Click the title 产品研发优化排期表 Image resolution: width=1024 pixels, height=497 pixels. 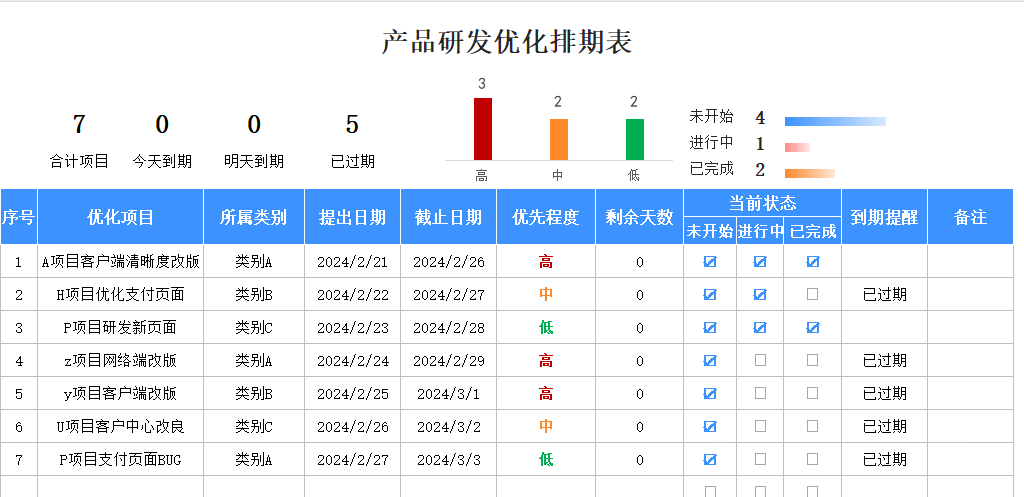[x=507, y=42]
